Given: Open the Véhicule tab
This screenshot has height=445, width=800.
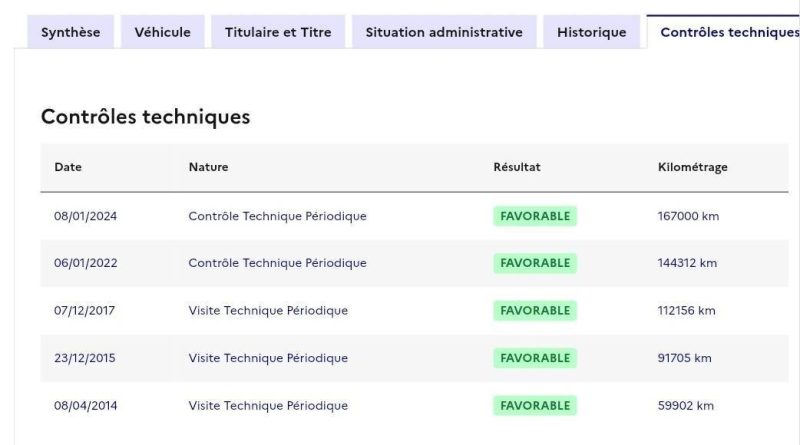Looking at the screenshot, I should [162, 32].
